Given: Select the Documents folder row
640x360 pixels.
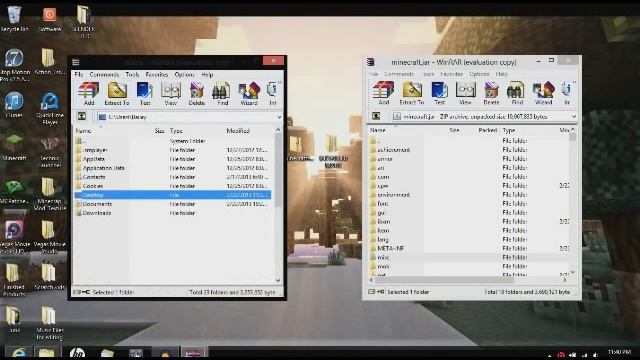Looking at the screenshot, I should click(173, 204).
